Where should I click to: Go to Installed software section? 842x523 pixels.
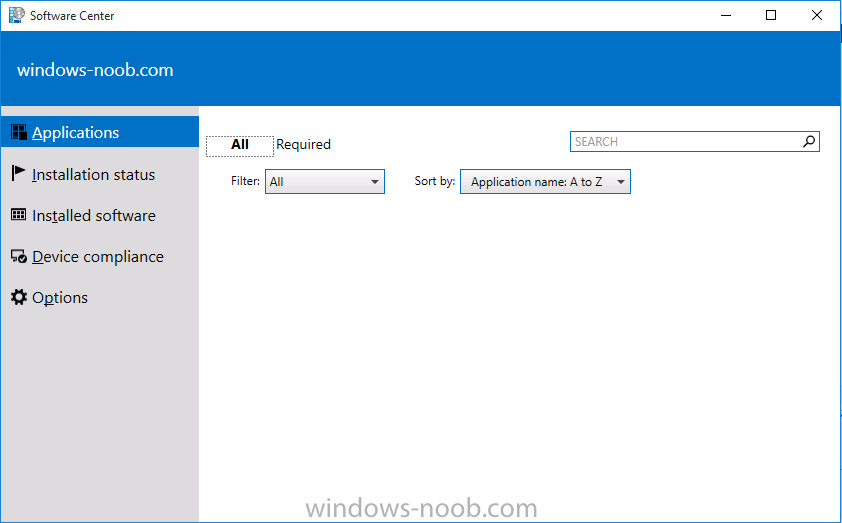tap(94, 215)
